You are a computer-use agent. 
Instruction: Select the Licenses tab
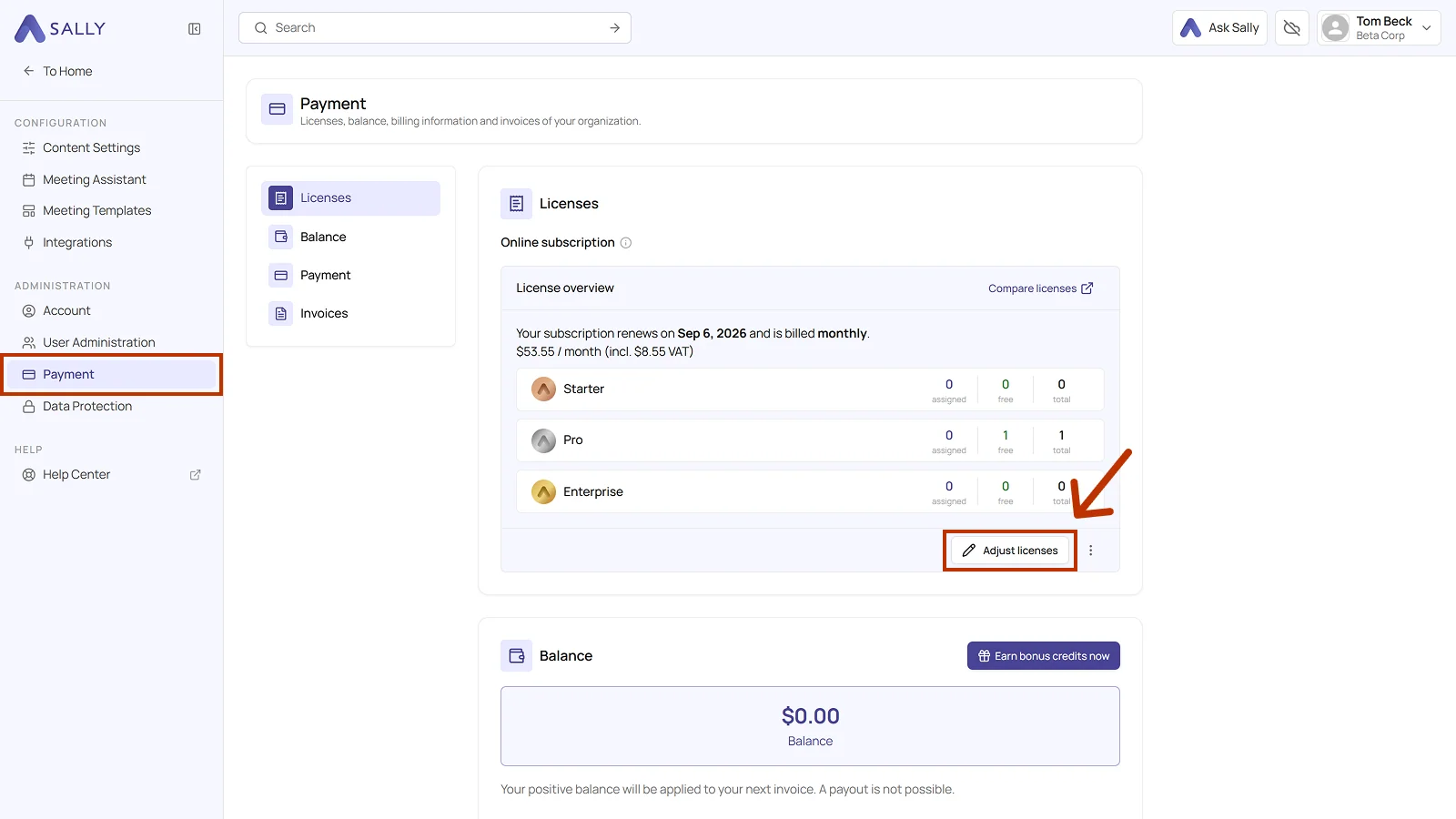coord(350,198)
